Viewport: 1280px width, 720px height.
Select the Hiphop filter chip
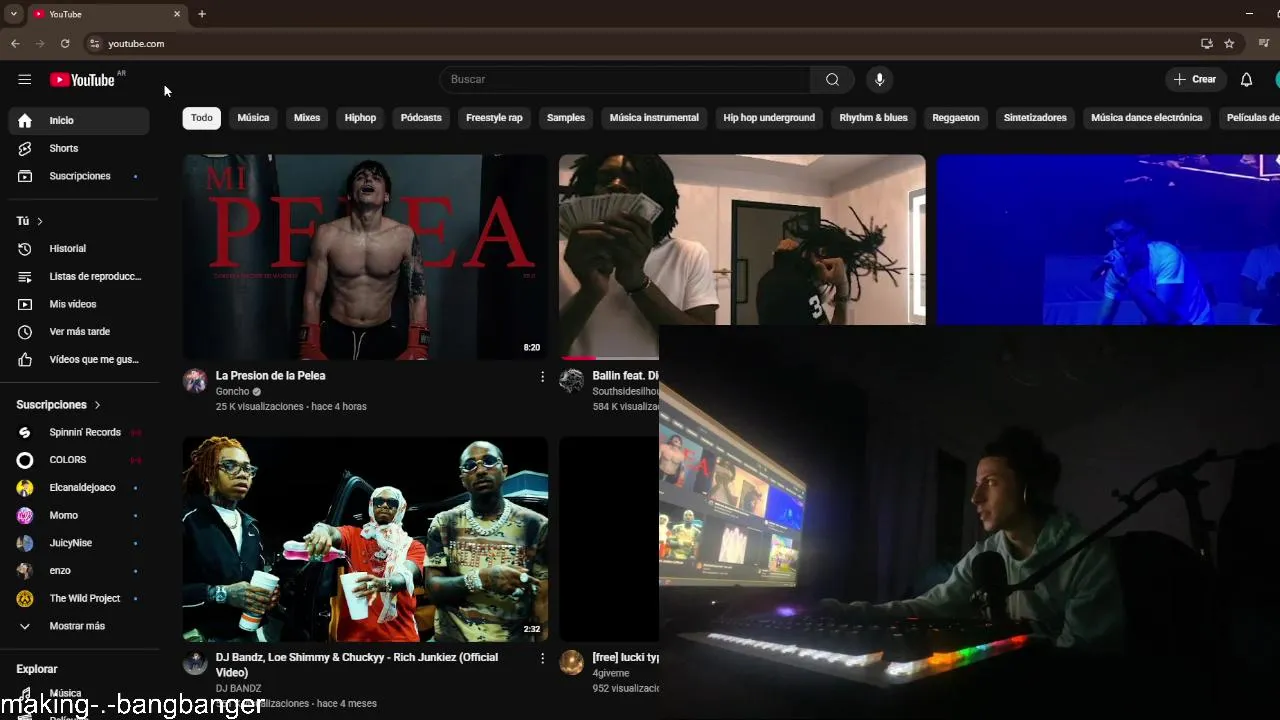(360, 118)
